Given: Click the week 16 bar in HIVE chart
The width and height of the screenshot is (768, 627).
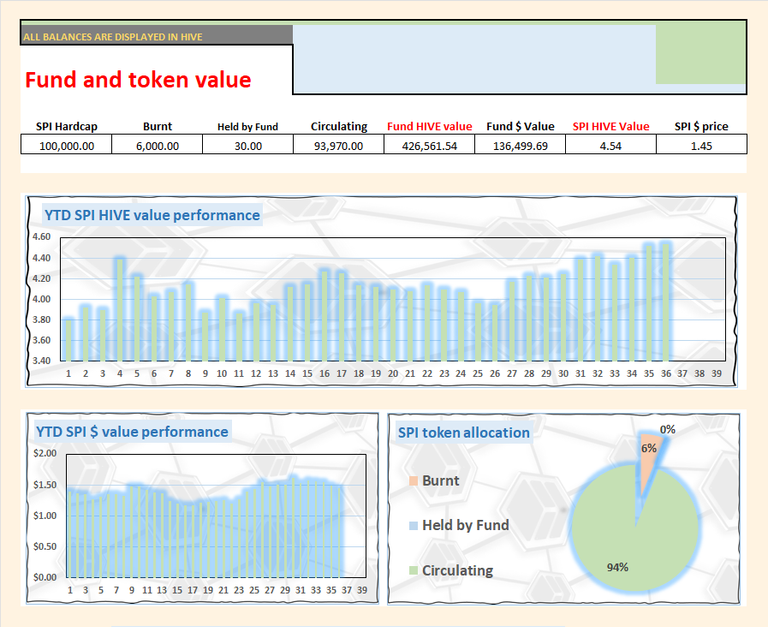Looking at the screenshot, I should click(x=324, y=315).
